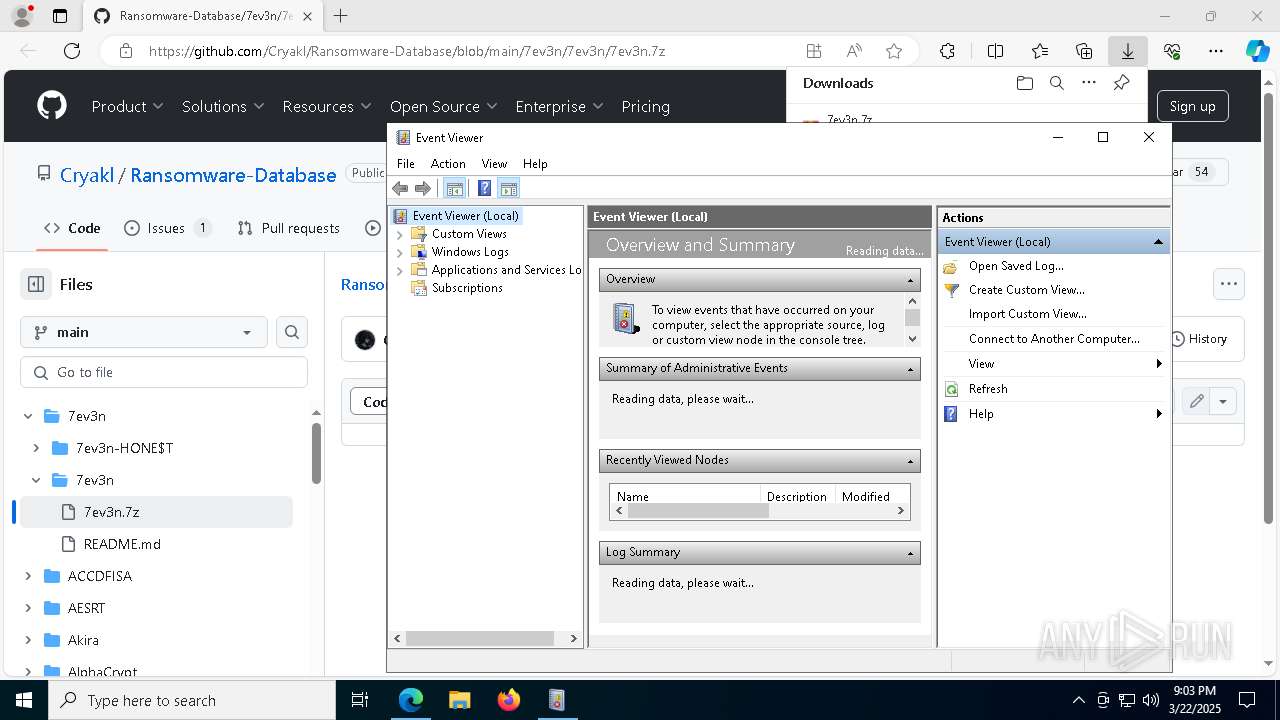Open Firefox from the taskbar
This screenshot has width=1280, height=720.
click(x=508, y=700)
